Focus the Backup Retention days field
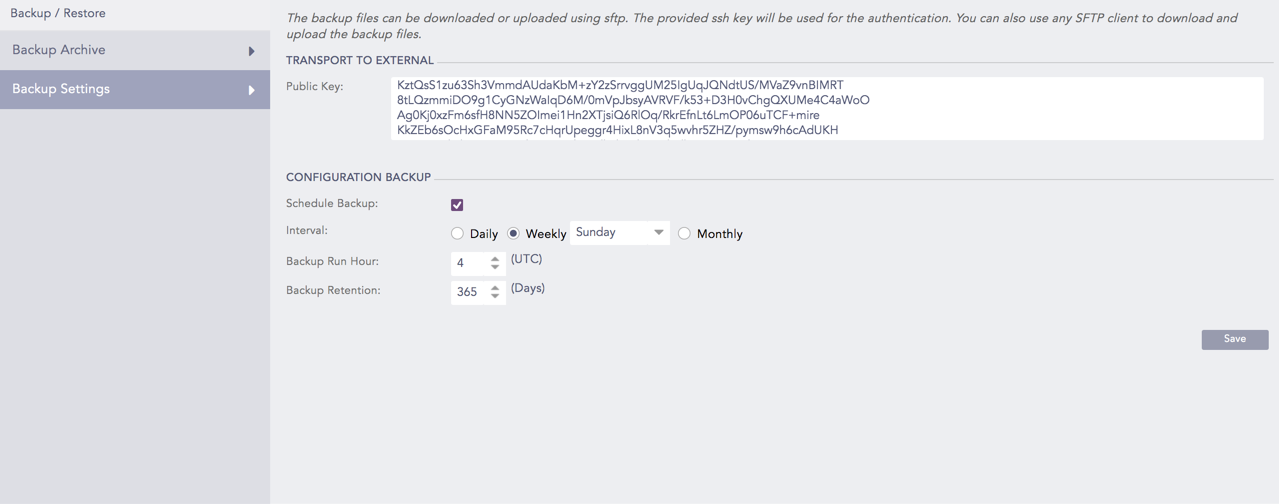 (468, 292)
